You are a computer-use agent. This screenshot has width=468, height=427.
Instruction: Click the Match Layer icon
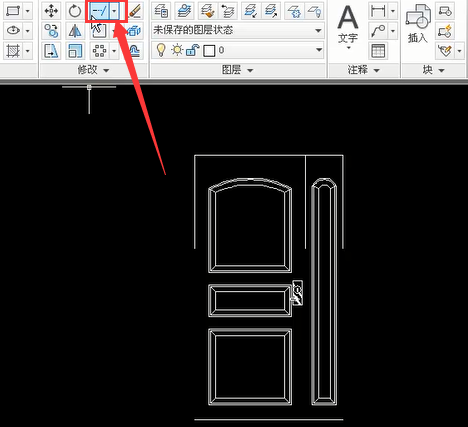208,11
